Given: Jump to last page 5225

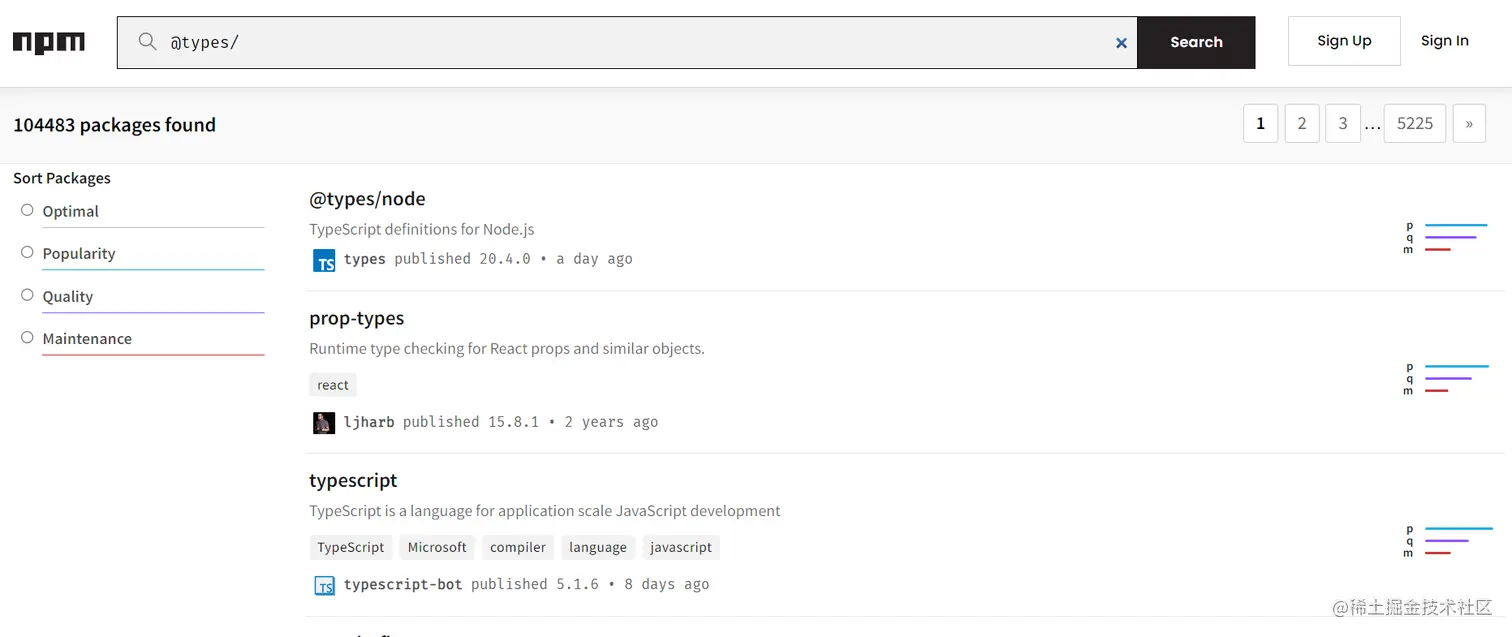Looking at the screenshot, I should pos(1414,123).
